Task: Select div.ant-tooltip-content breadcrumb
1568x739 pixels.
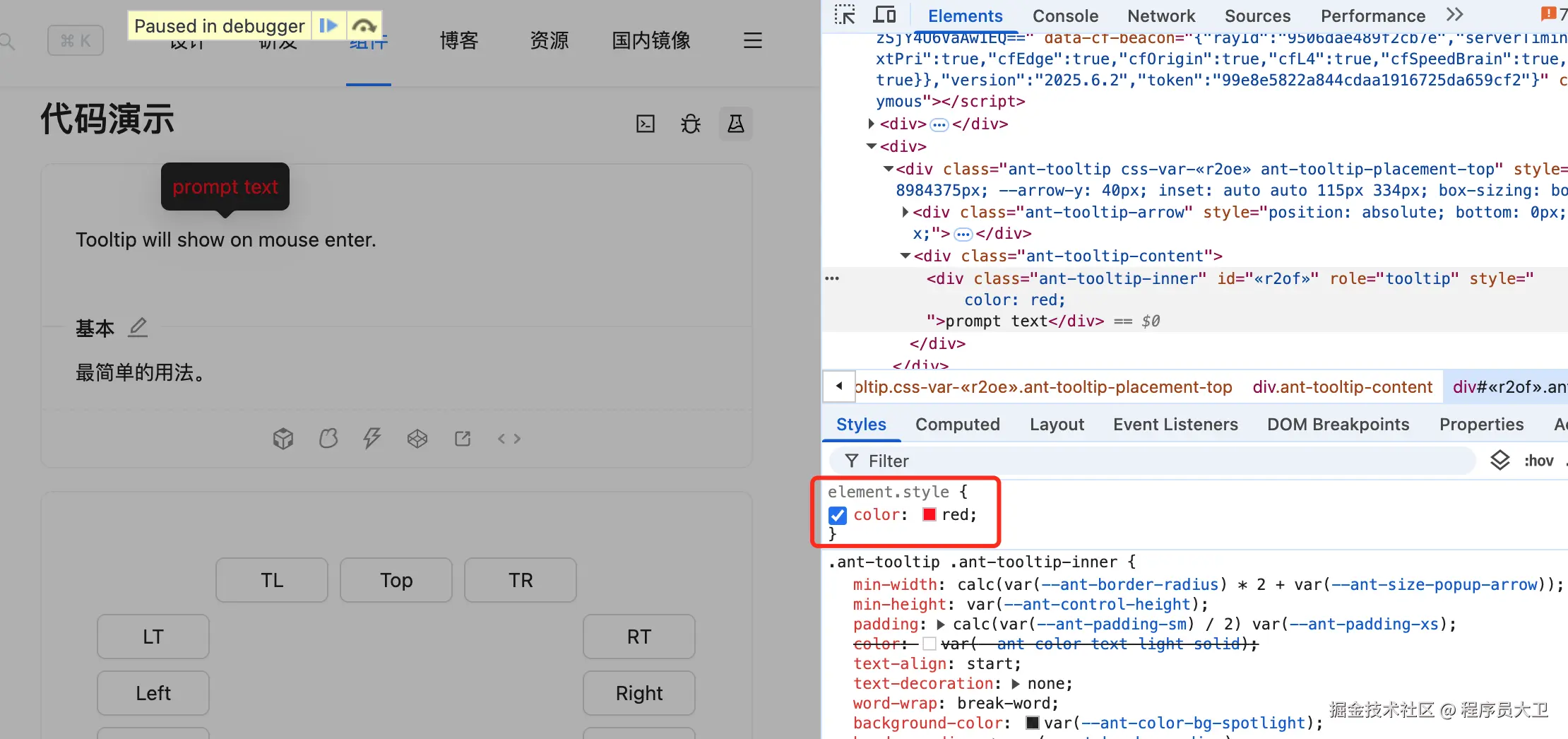Action: click(x=1342, y=387)
